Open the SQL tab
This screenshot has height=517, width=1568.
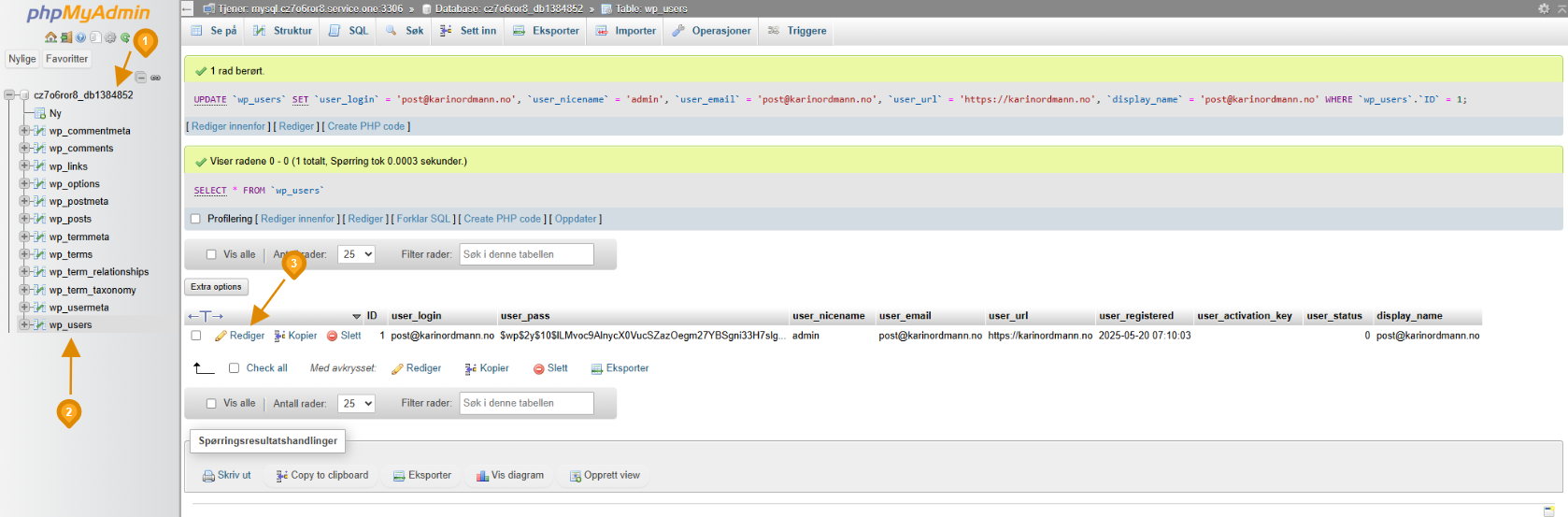click(349, 31)
